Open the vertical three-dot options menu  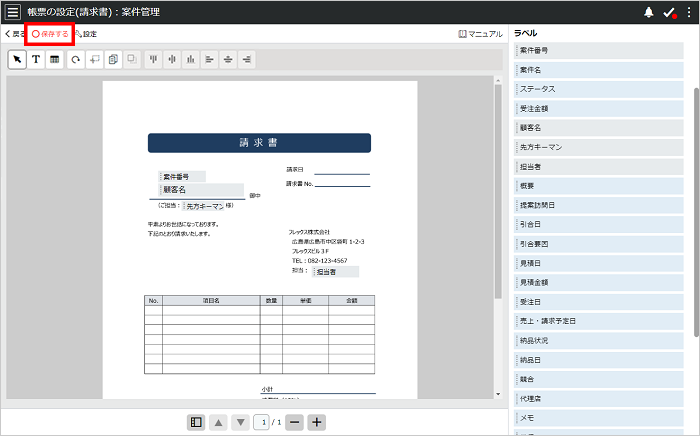click(689, 12)
